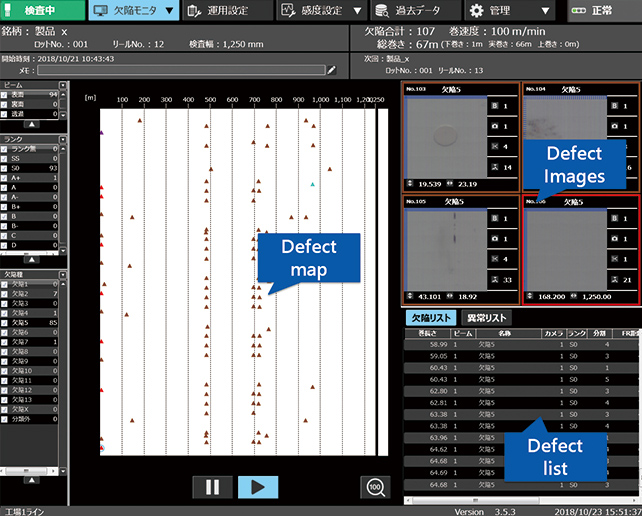The width and height of the screenshot is (642, 516).
Task: Expand the ビーム panel header dropdown
Action: [x=63, y=85]
